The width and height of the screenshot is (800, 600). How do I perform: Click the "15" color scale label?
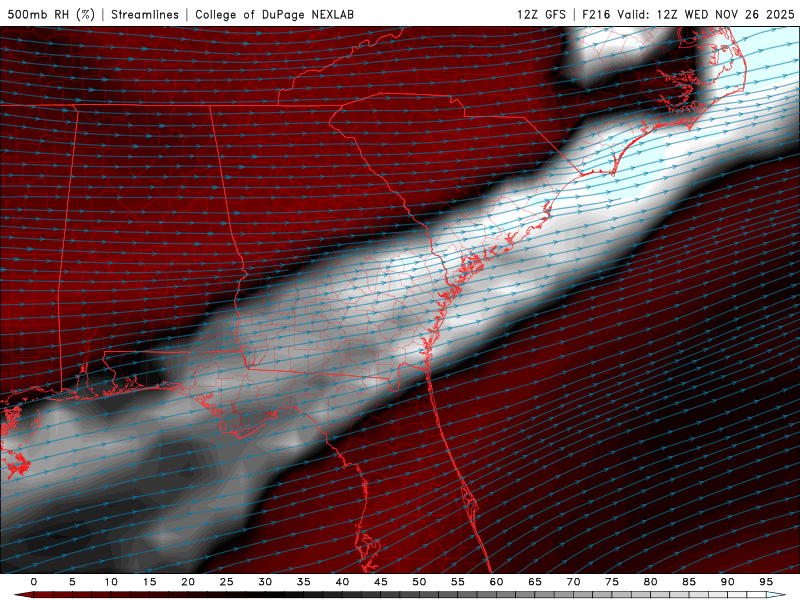(x=149, y=582)
